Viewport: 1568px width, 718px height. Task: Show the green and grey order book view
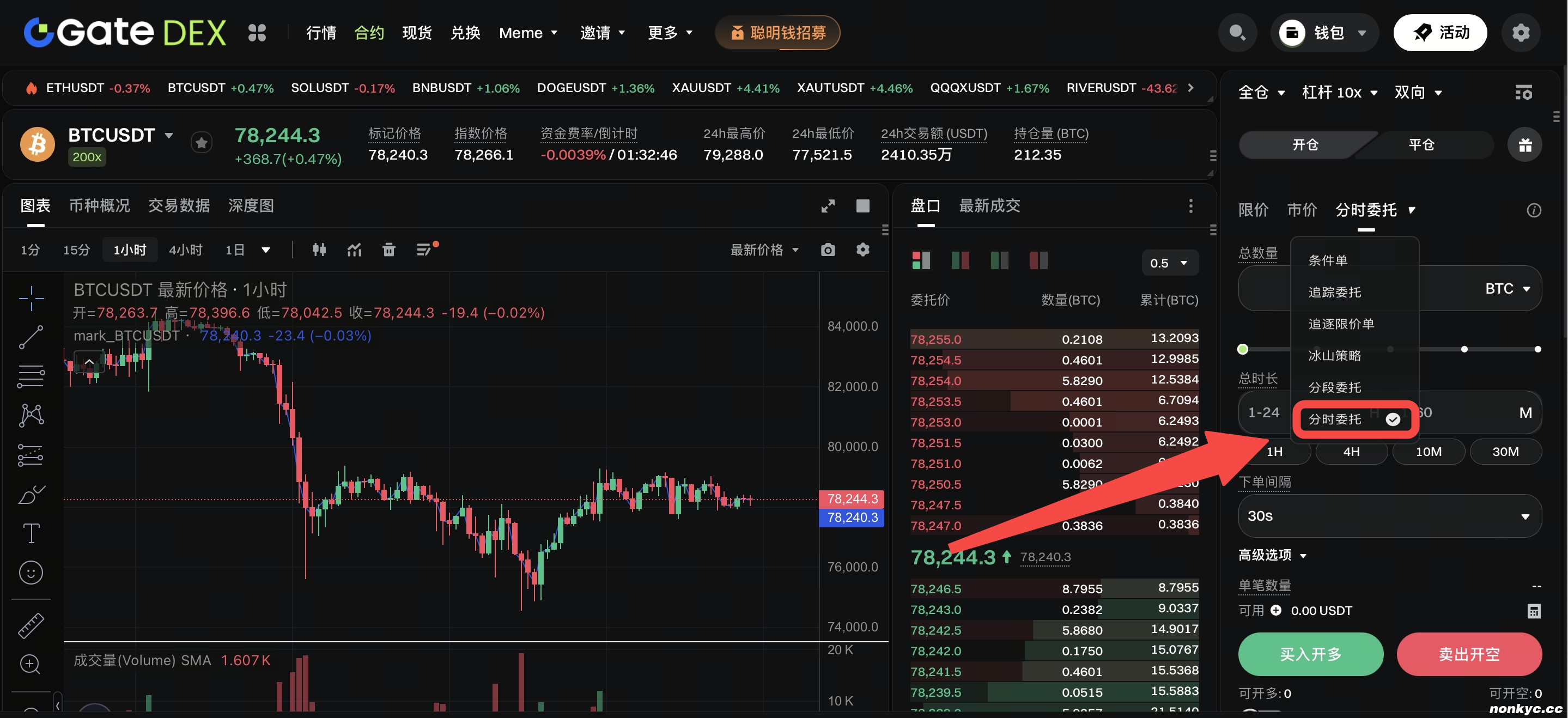(1000, 260)
